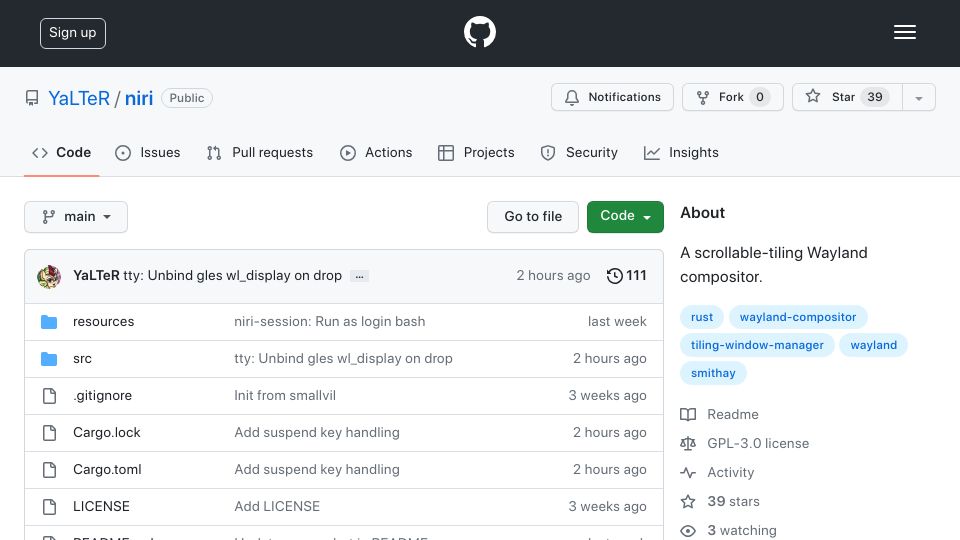The height and width of the screenshot is (540, 960).
Task: Click the repository book icon beside YaLTeR
Action: click(x=32, y=98)
